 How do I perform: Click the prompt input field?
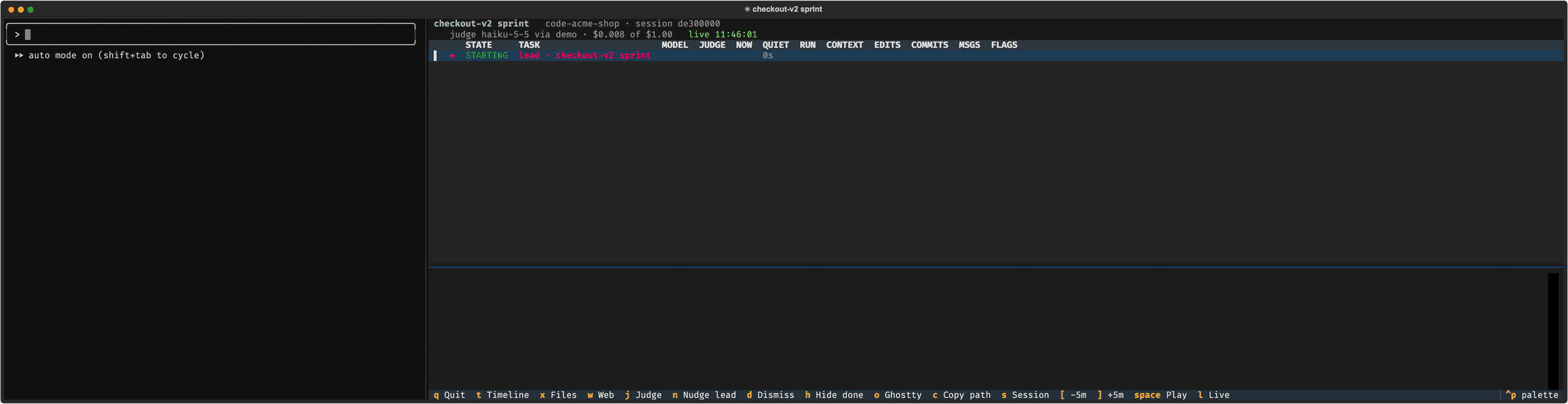pos(210,34)
